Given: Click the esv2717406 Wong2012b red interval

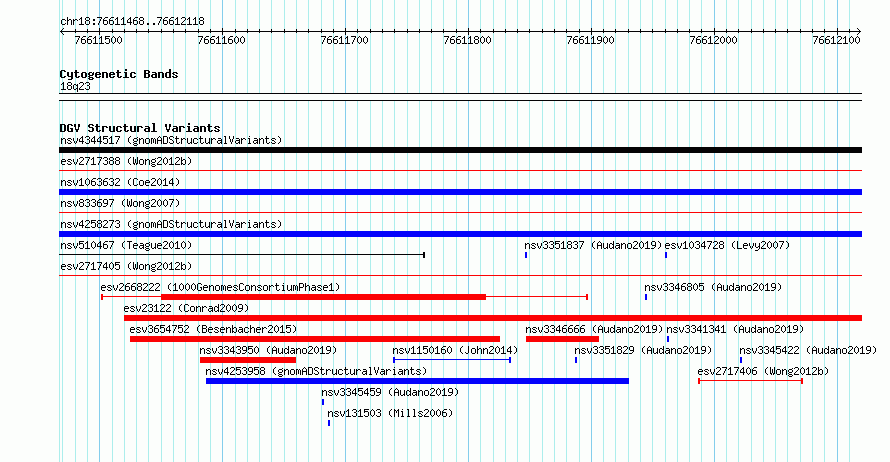Looking at the screenshot, I should tap(750, 381).
